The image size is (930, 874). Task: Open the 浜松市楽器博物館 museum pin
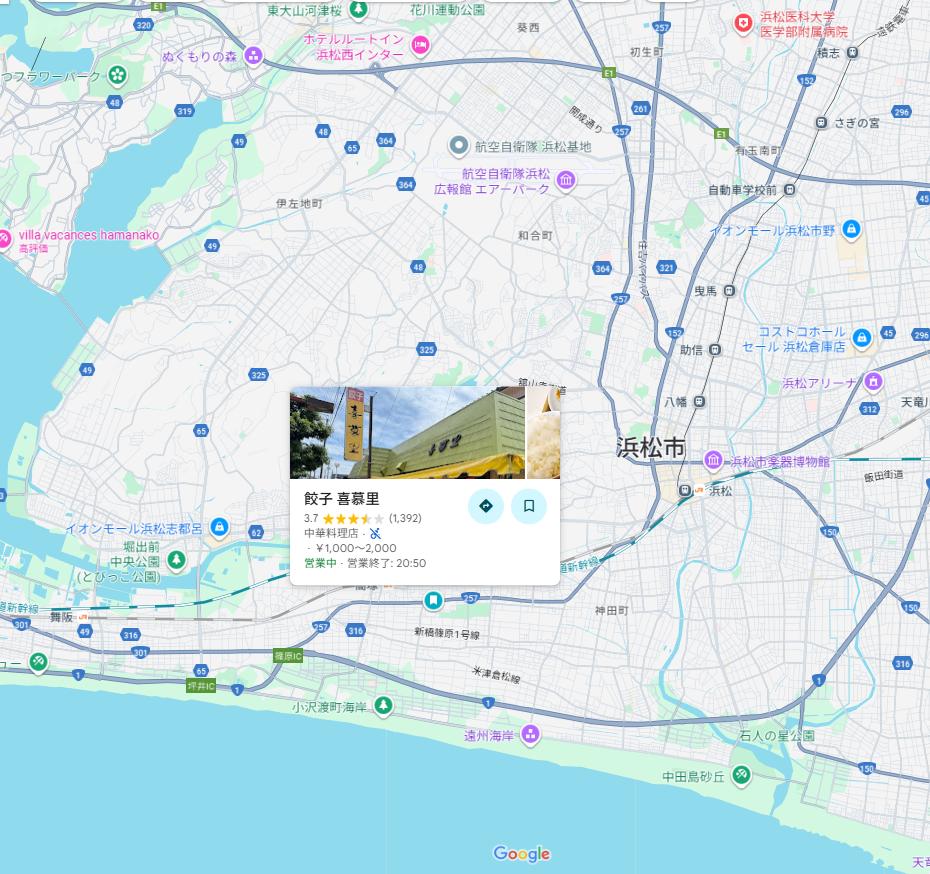click(713, 460)
